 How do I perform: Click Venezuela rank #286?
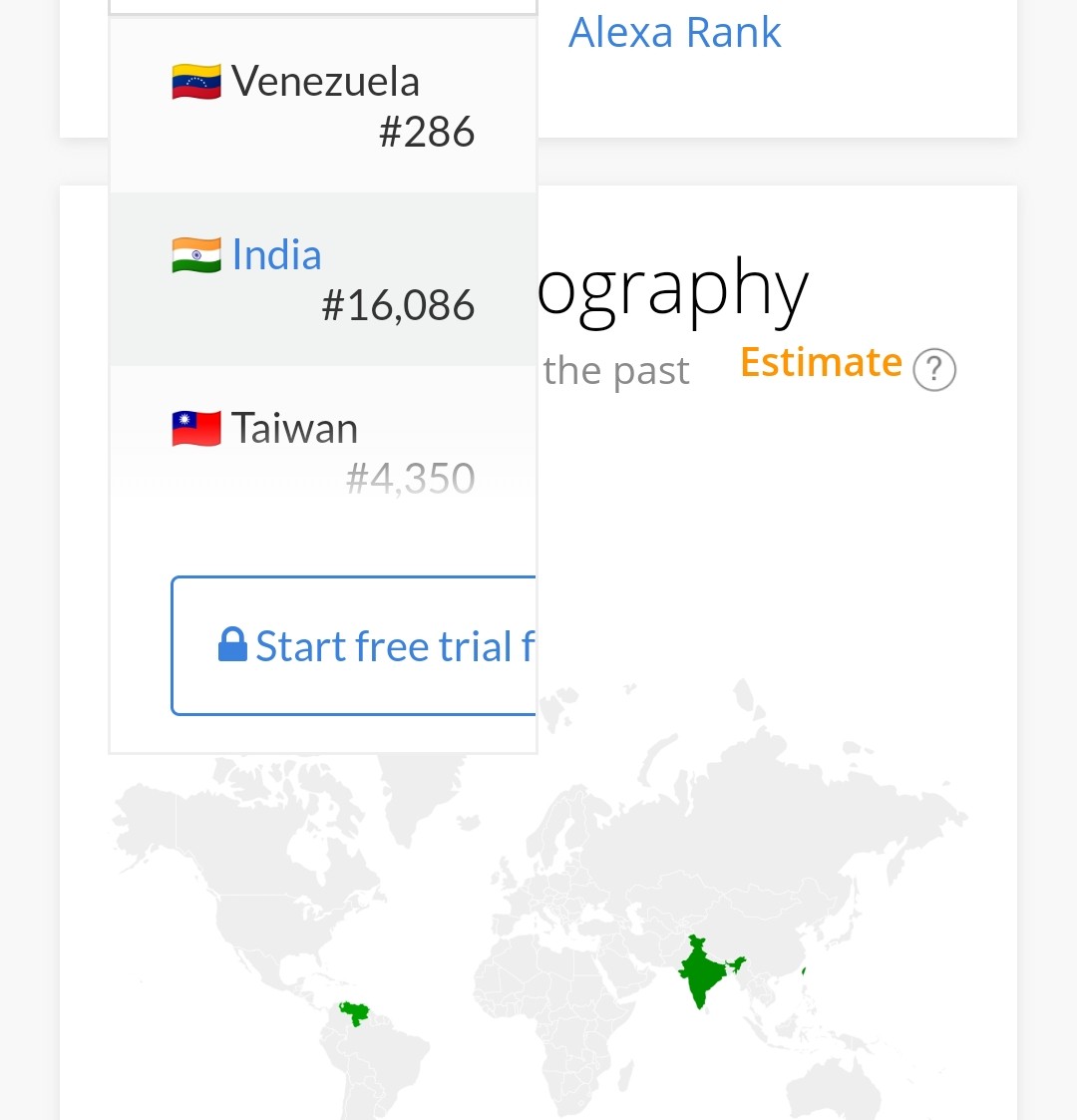tap(427, 132)
